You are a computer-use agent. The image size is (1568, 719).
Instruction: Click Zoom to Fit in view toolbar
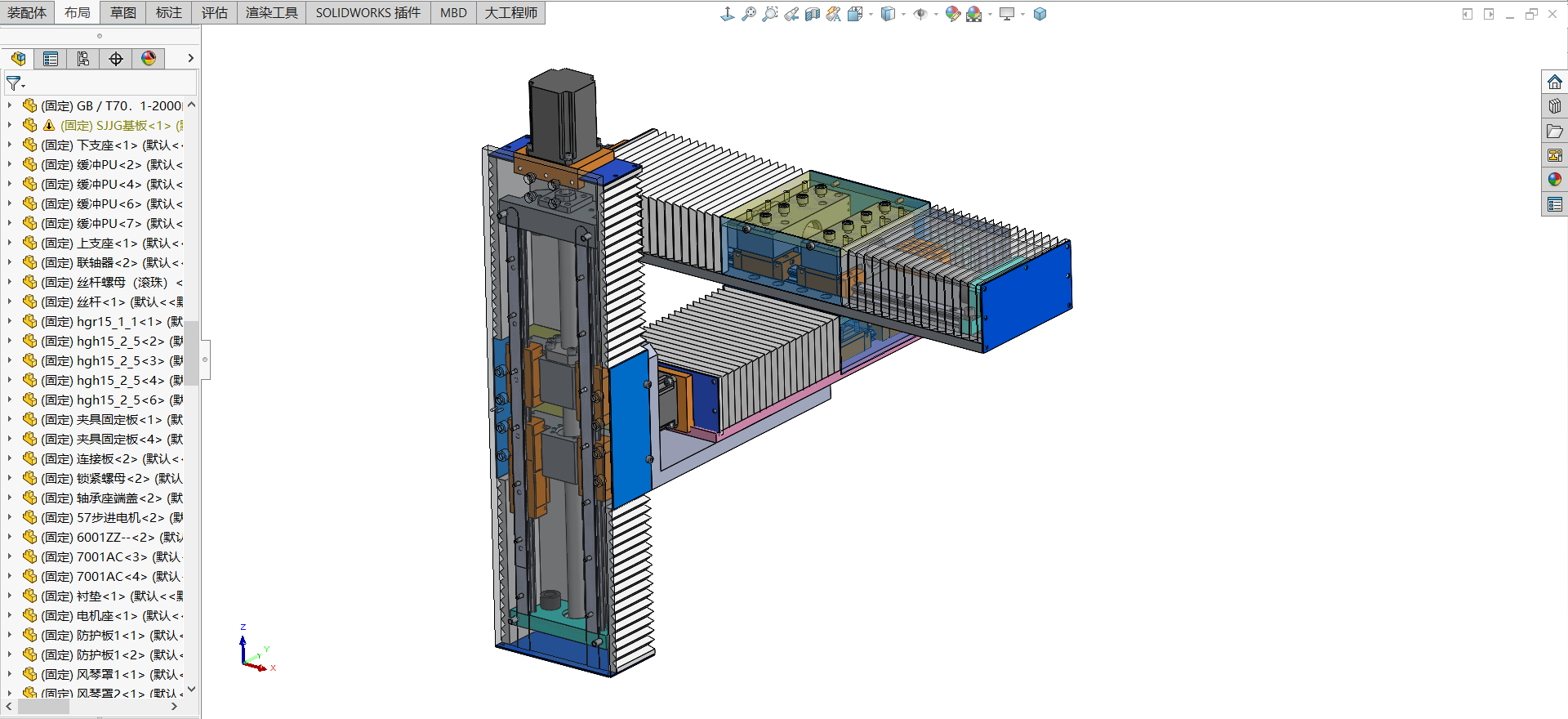click(748, 14)
